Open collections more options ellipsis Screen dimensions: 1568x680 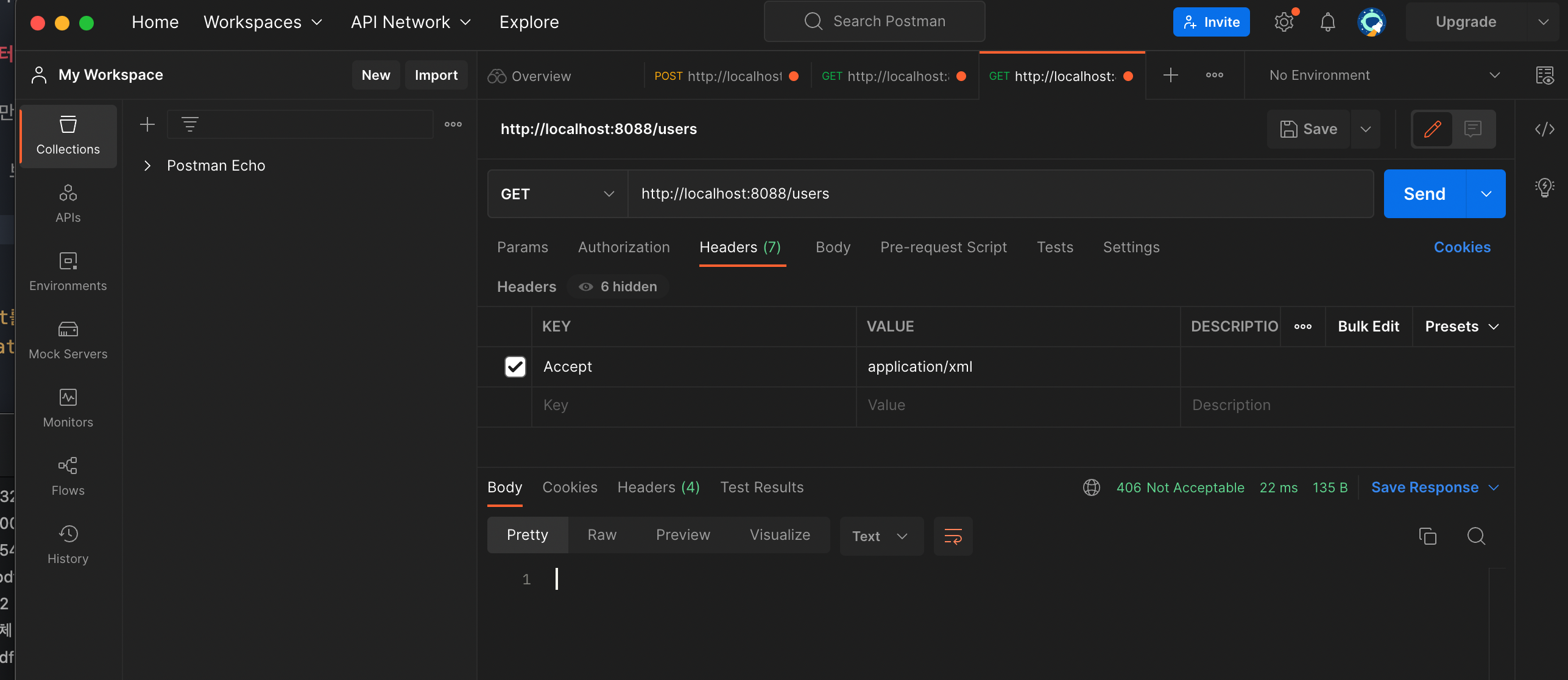[453, 124]
